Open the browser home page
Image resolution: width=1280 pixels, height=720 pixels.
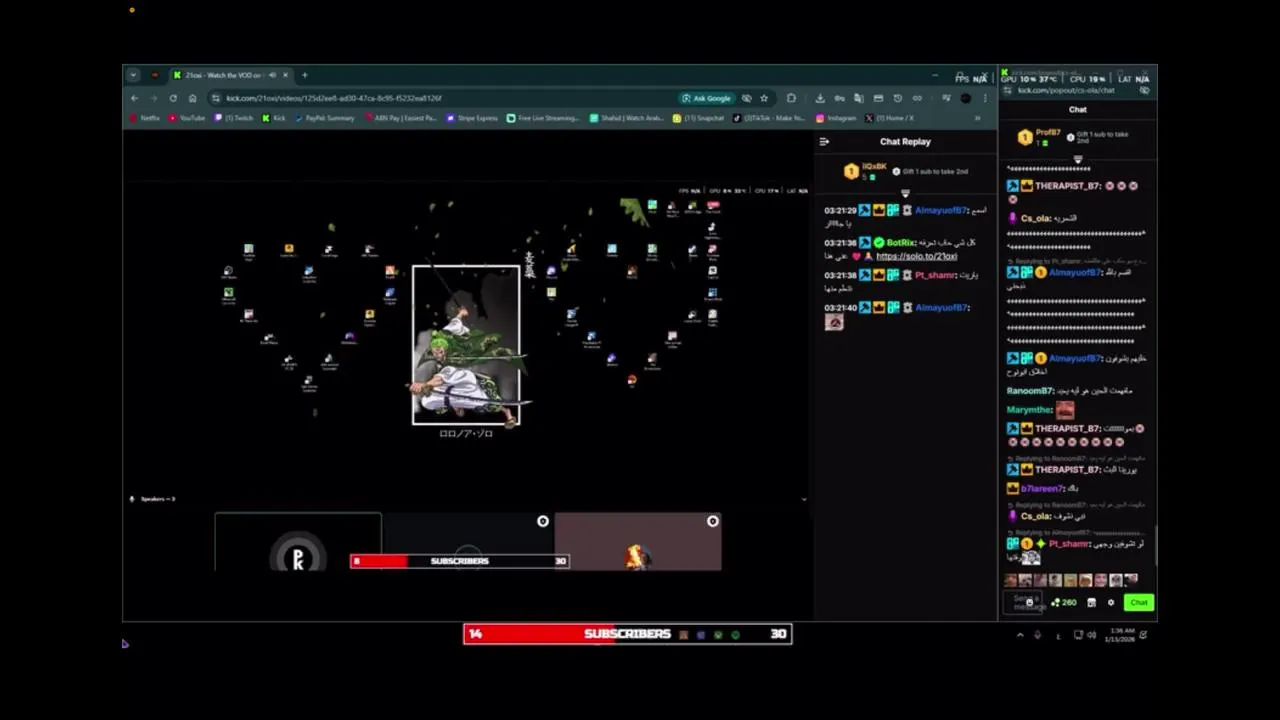click(x=192, y=98)
